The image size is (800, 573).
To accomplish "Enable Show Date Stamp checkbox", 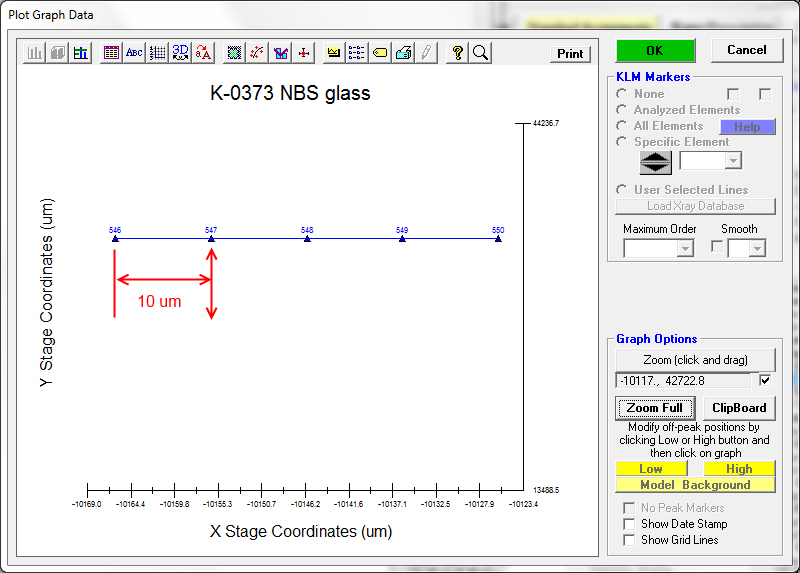I will point(629,524).
